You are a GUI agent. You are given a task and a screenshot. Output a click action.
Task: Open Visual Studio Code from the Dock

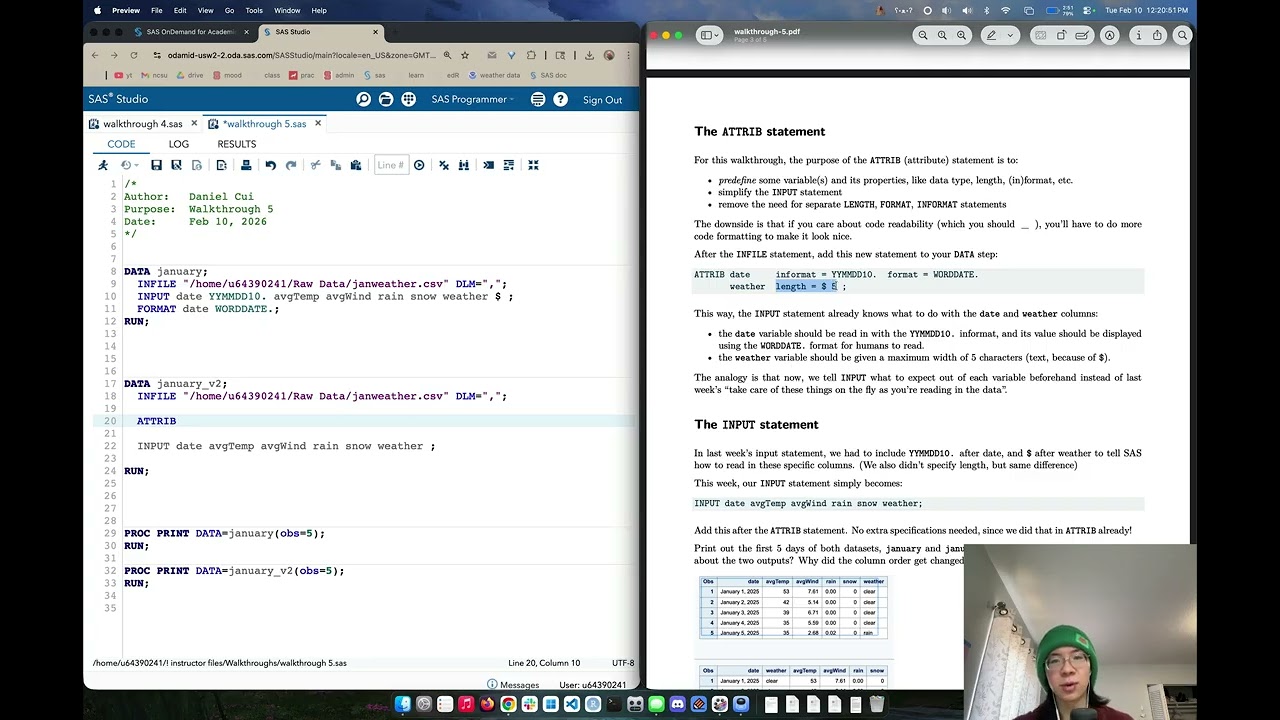point(572,704)
